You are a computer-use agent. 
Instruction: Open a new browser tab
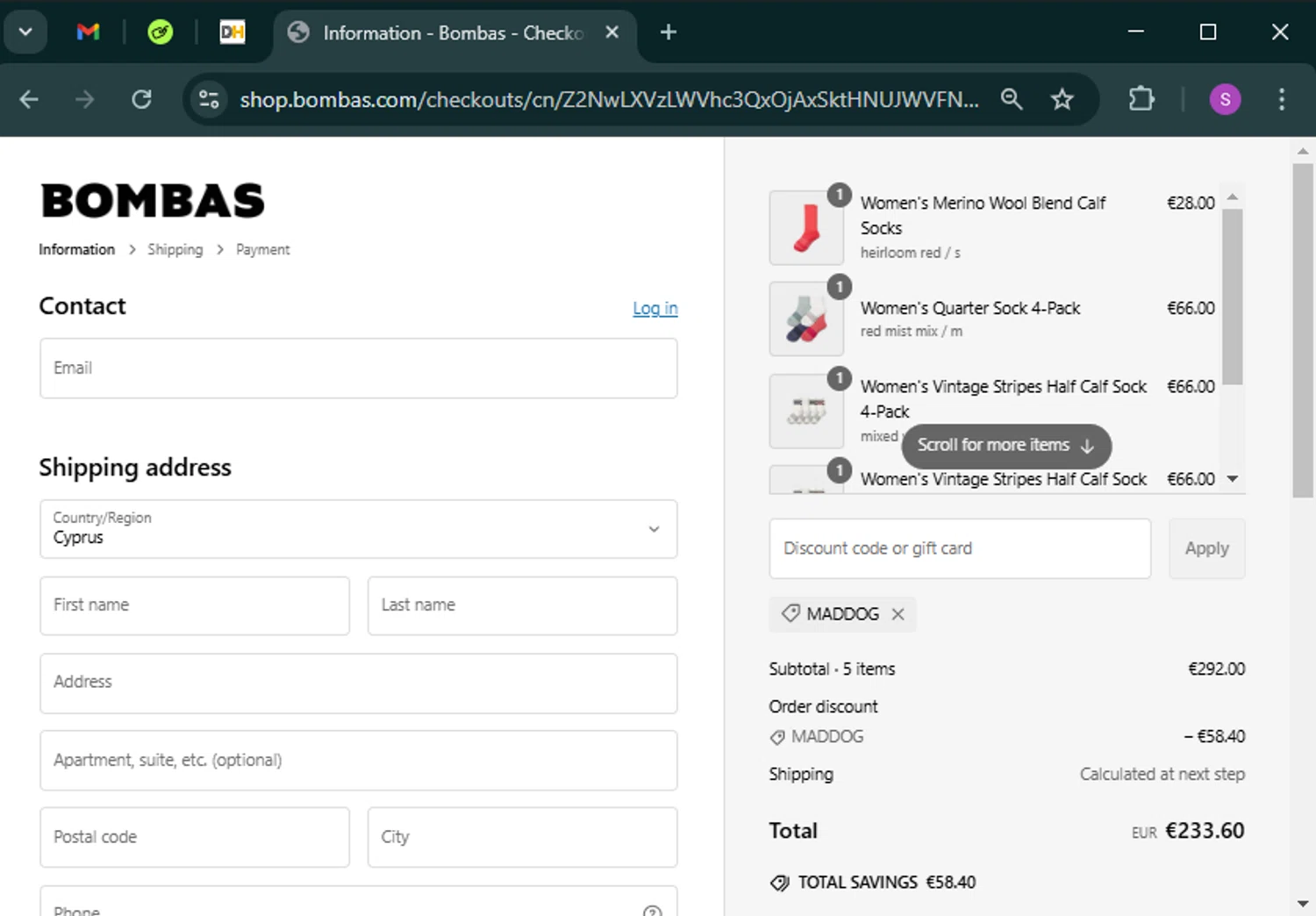[669, 32]
